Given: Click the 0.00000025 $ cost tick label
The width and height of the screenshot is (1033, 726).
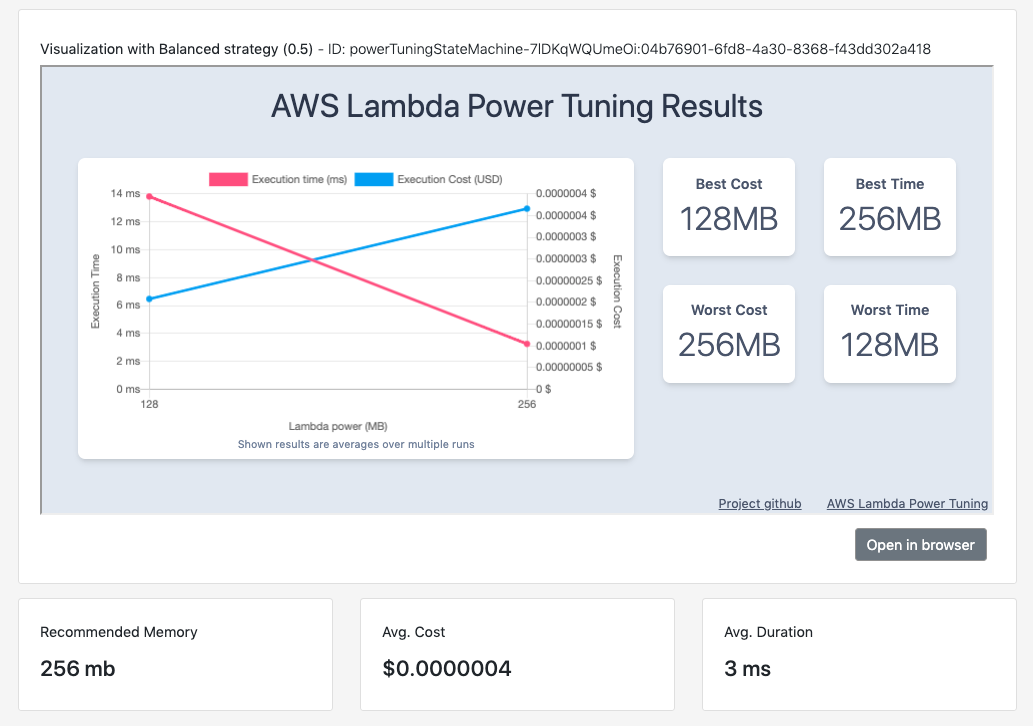Looking at the screenshot, I should click(569, 280).
